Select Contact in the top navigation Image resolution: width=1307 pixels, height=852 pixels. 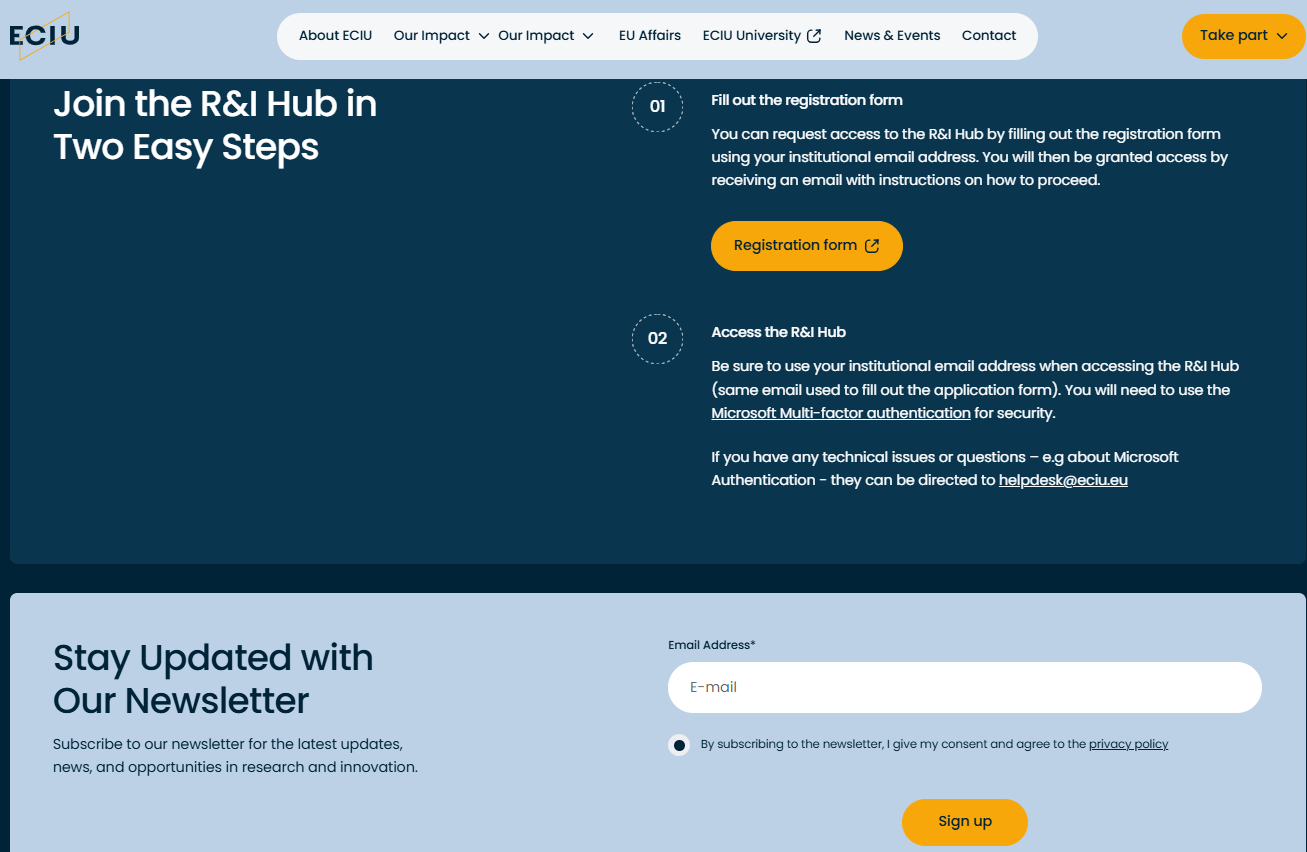click(x=989, y=36)
